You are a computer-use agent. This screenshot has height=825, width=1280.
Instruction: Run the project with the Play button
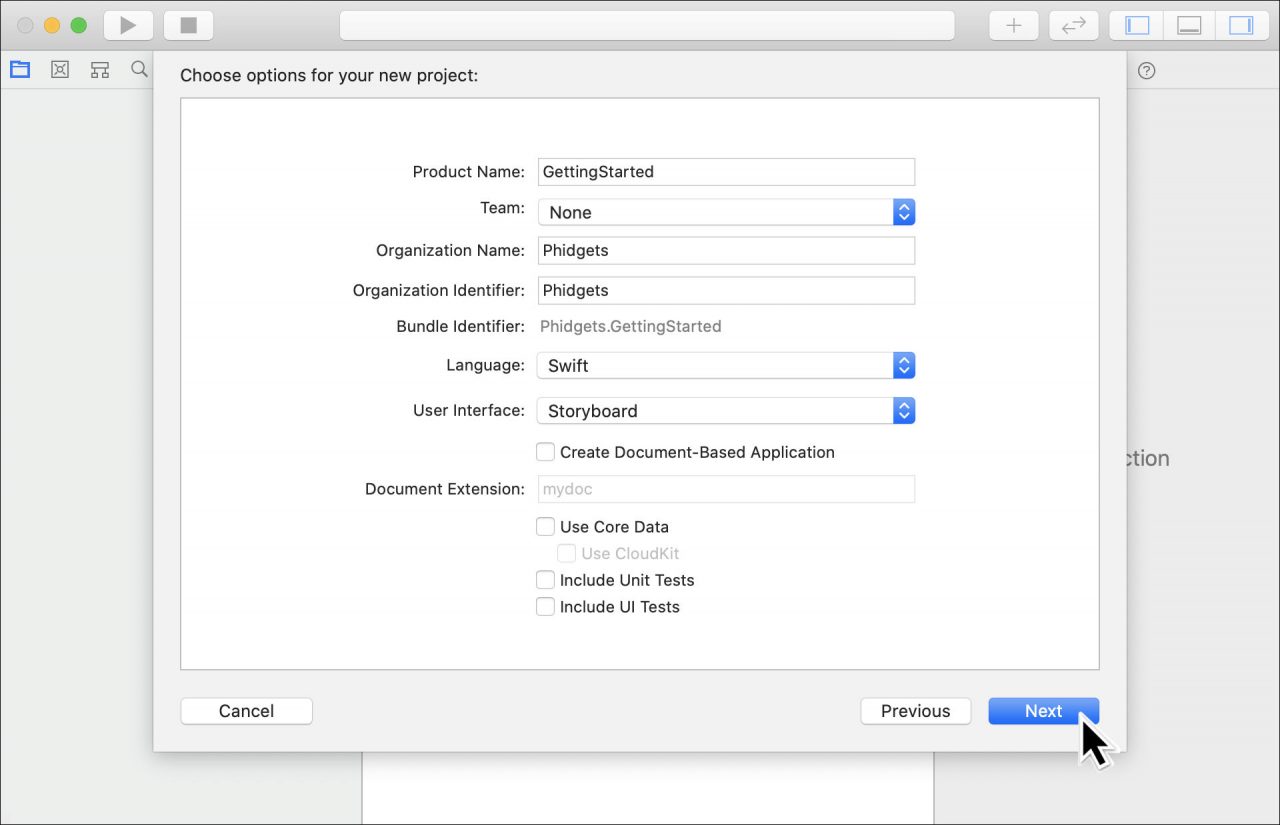(127, 25)
